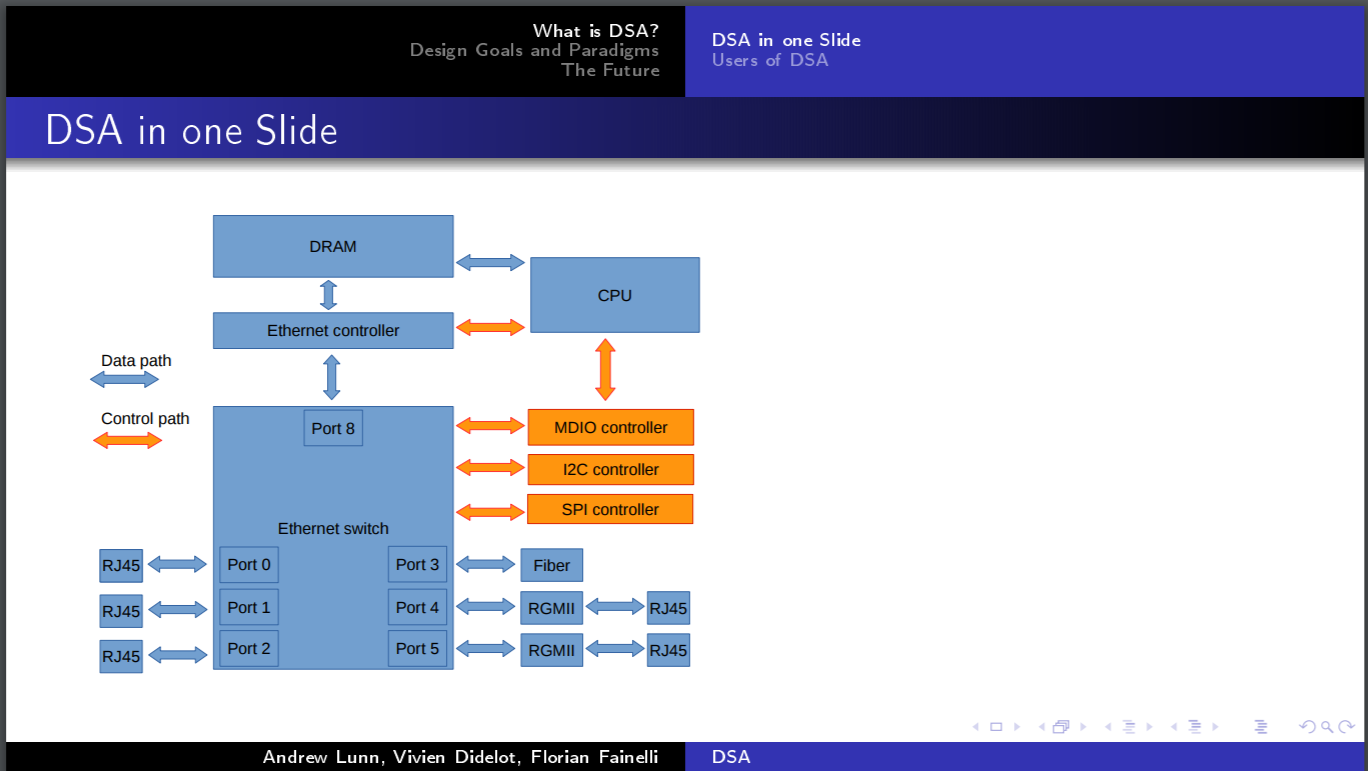Click the RJ45 box connected to Port 1
The image size is (1368, 771).
pyautogui.click(x=121, y=610)
